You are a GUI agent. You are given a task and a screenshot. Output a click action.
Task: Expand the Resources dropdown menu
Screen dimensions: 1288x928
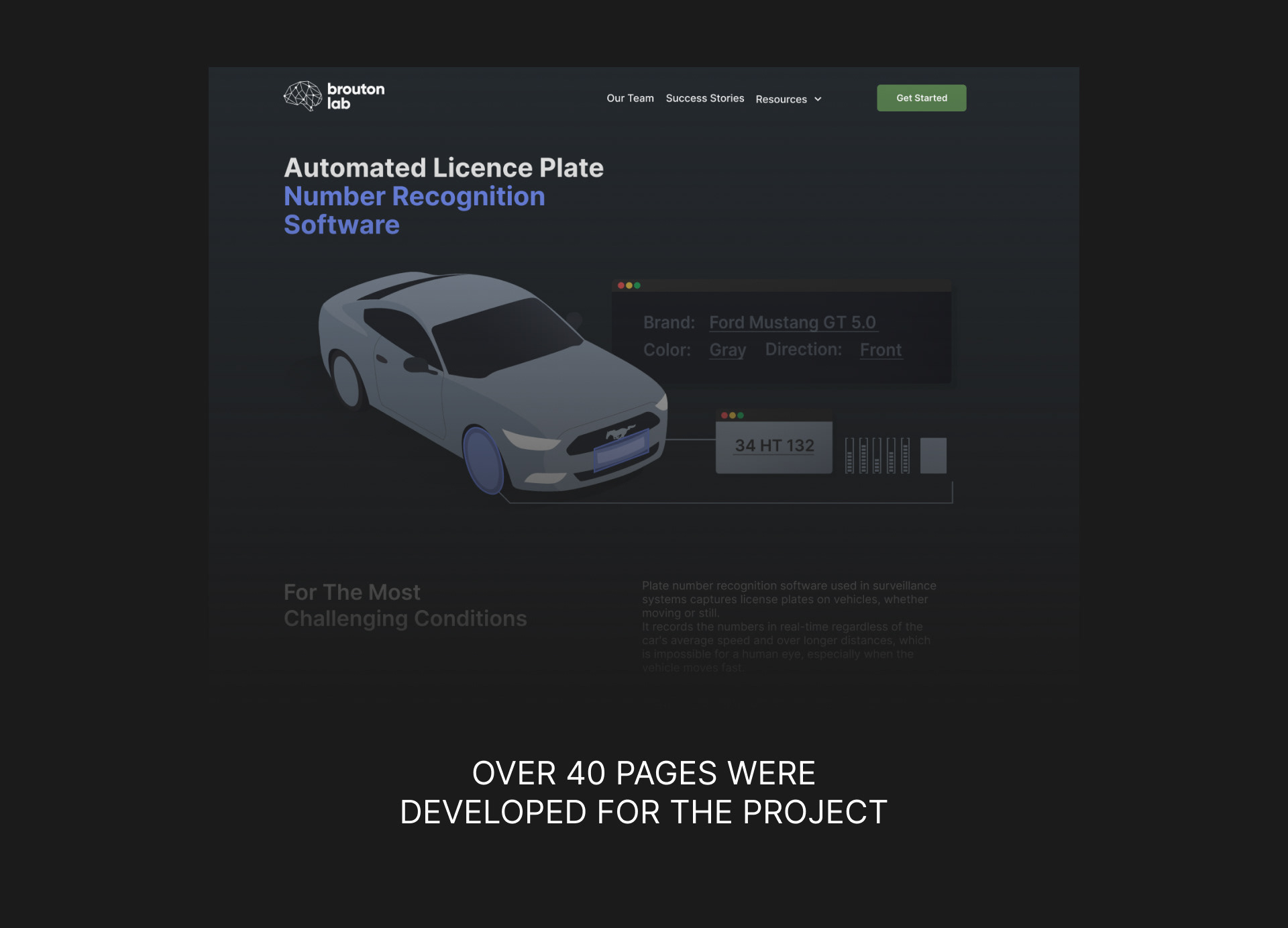point(782,99)
